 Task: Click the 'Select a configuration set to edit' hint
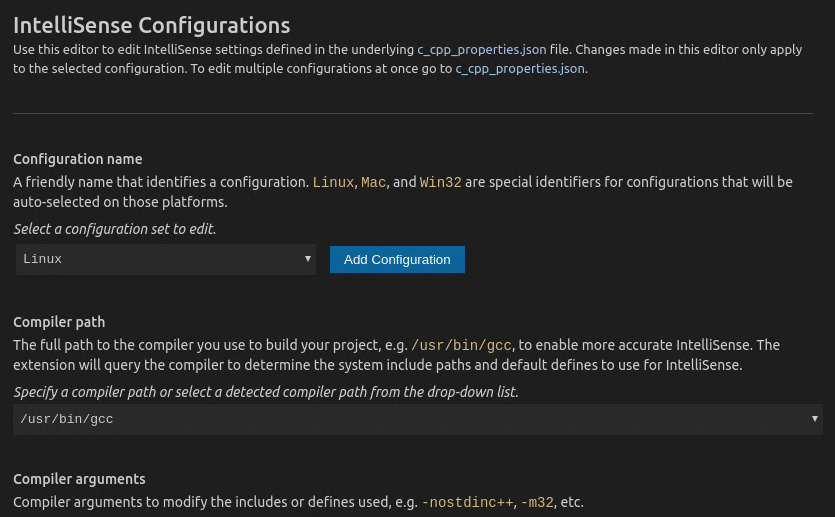114,229
